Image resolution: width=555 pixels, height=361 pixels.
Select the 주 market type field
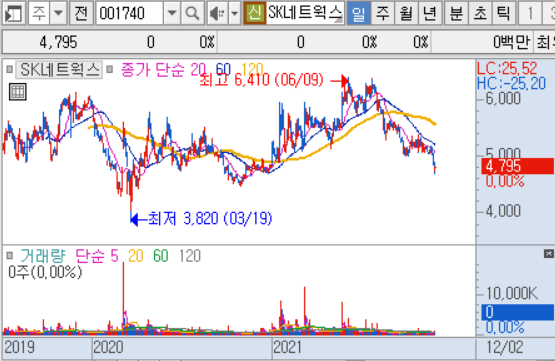39,13
